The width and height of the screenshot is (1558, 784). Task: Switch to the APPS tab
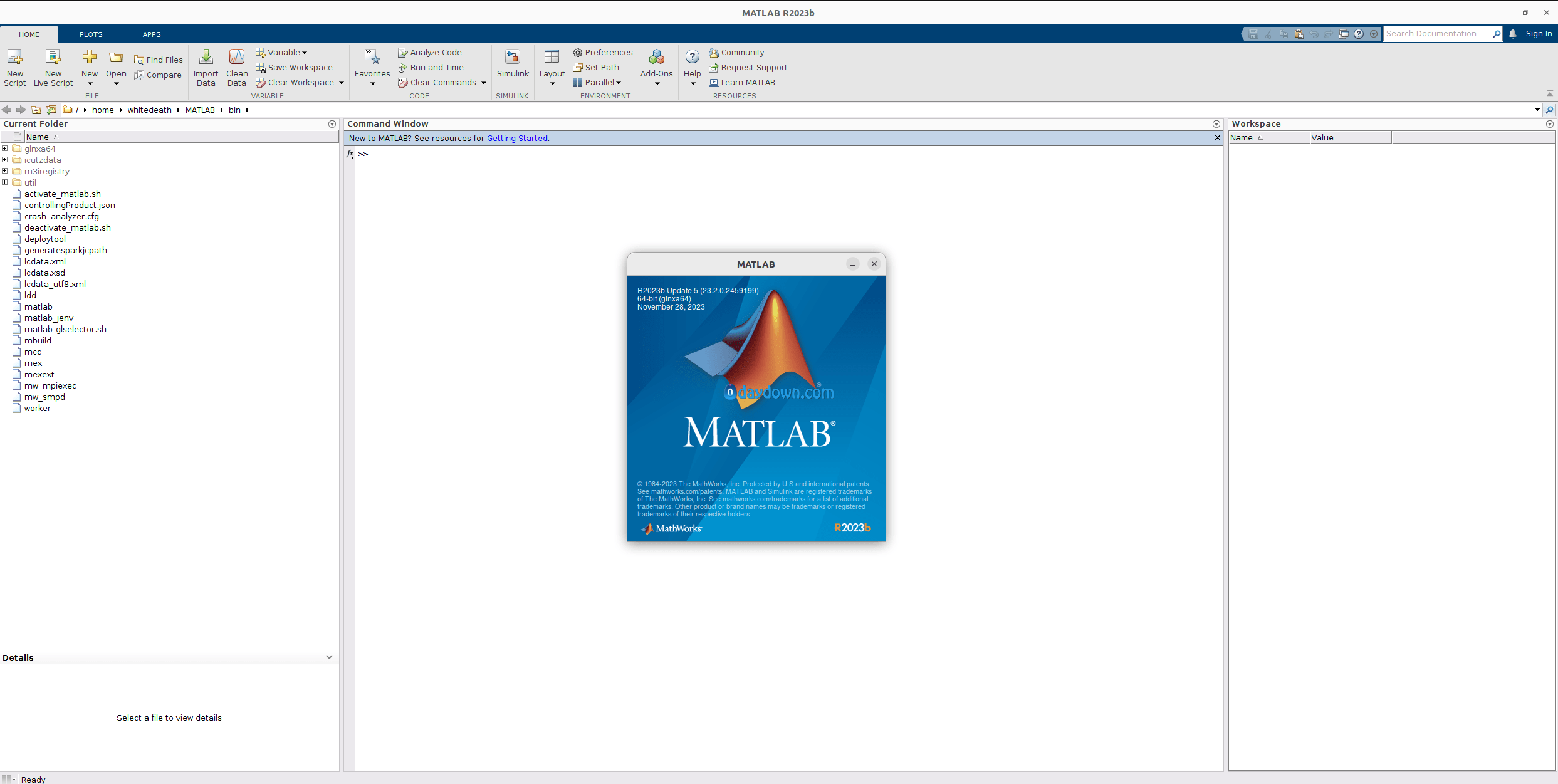152,34
